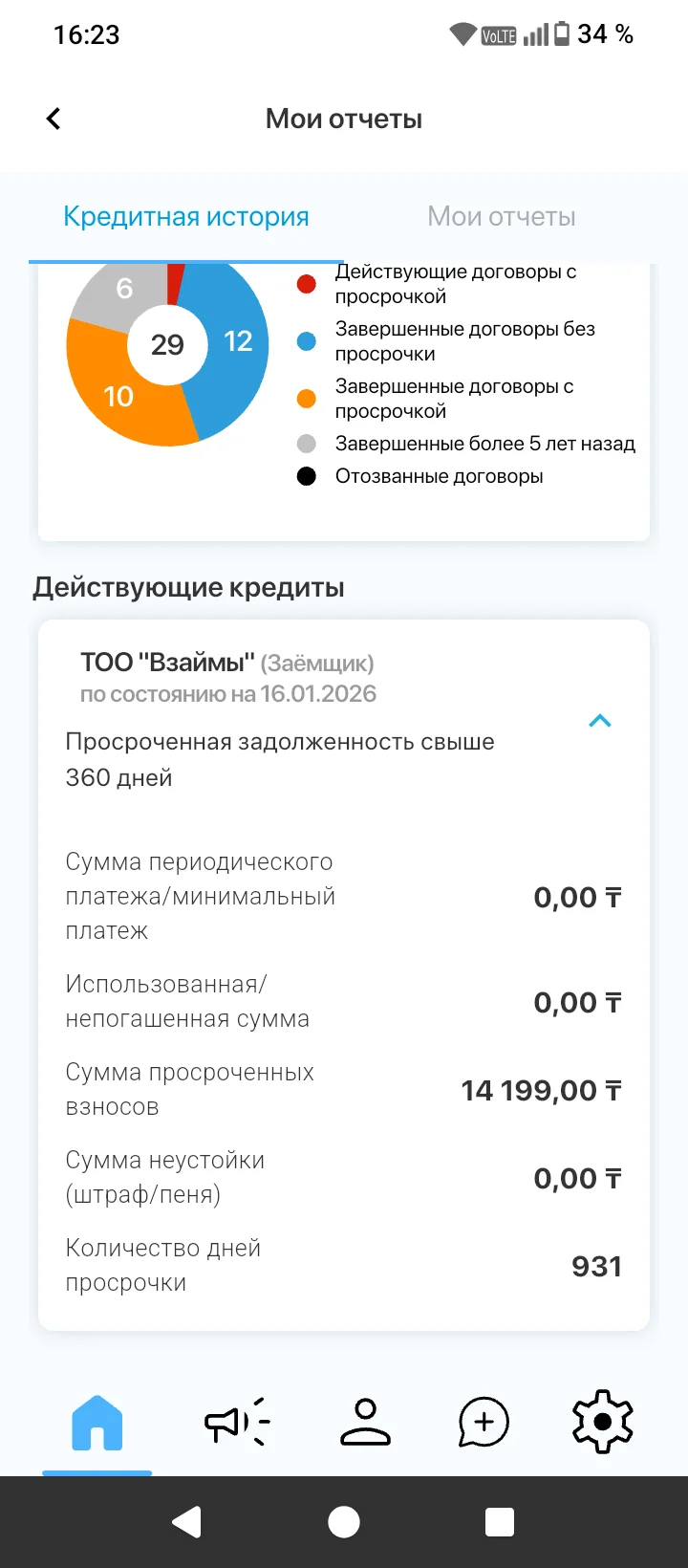Switch to the Мои отчеты tab

(501, 217)
